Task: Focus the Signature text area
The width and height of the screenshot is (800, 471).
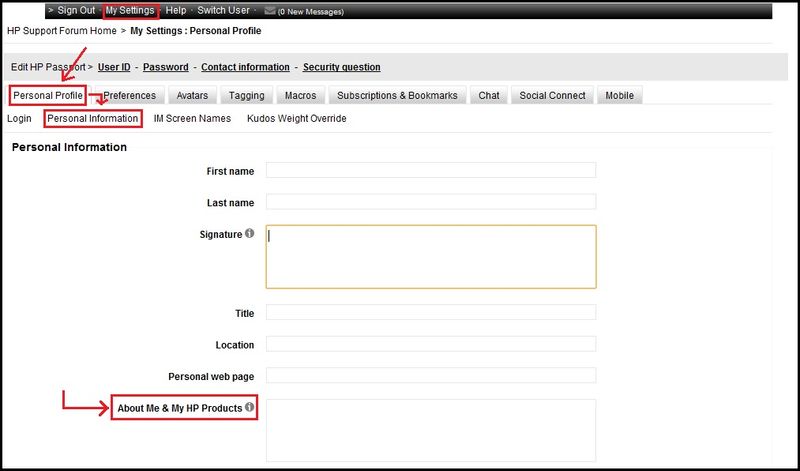Action: [x=431, y=257]
